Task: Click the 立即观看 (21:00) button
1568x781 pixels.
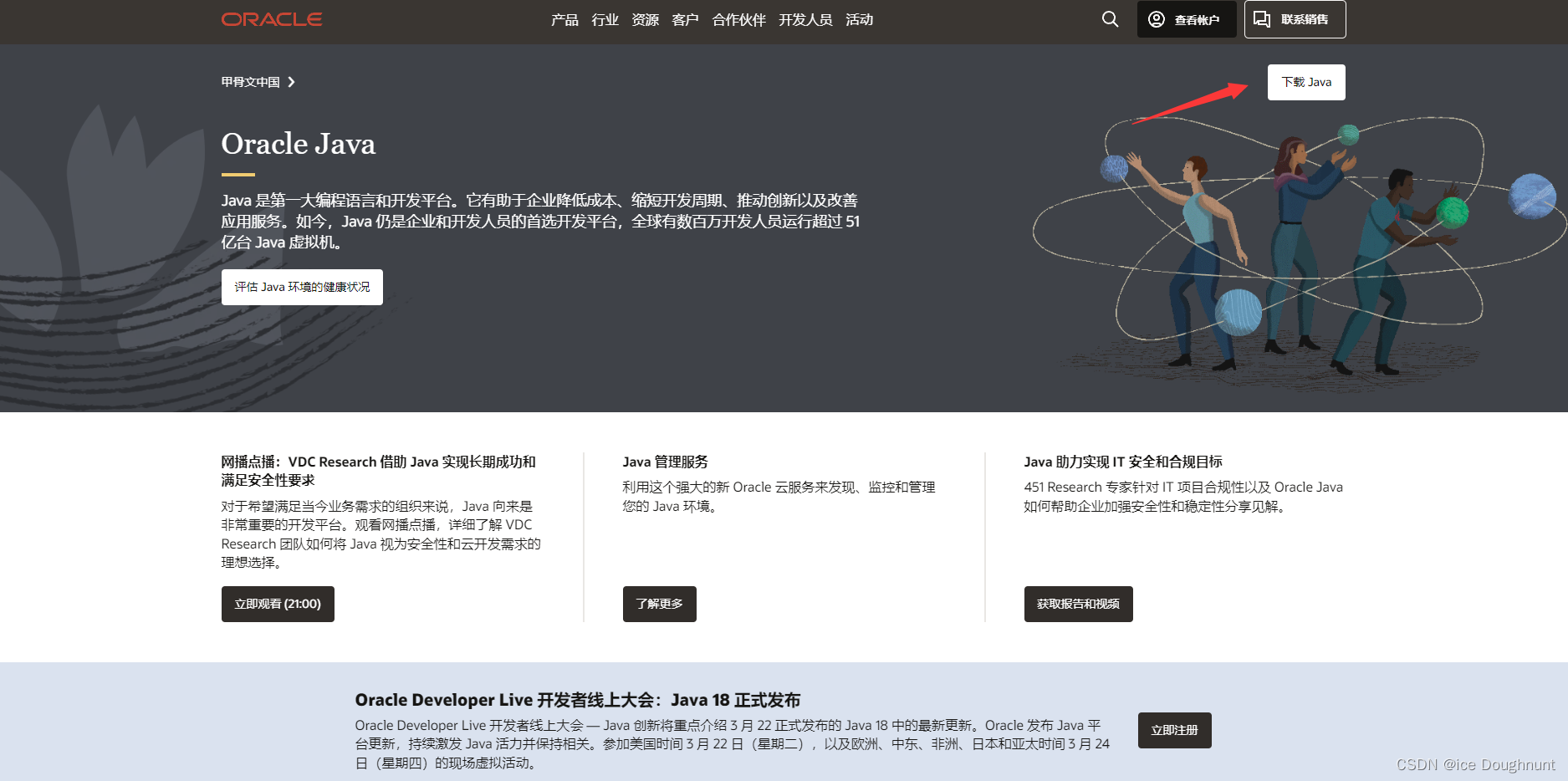Action: (278, 604)
